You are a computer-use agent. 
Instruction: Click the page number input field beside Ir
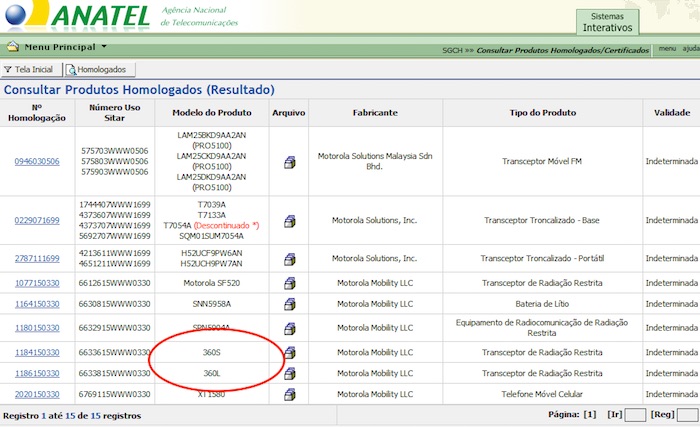[x=635, y=415]
